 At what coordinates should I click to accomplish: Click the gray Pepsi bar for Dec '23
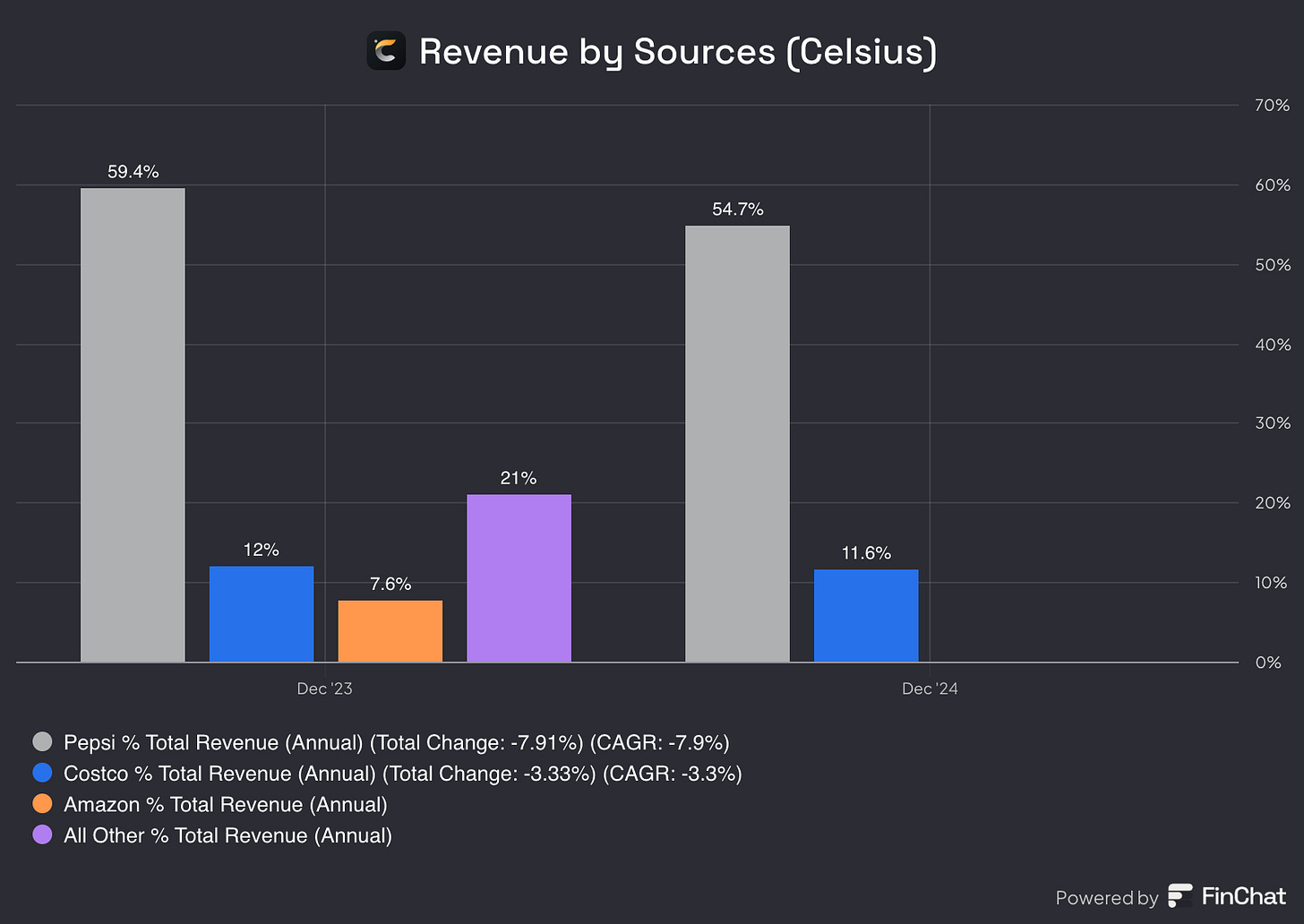[133, 425]
